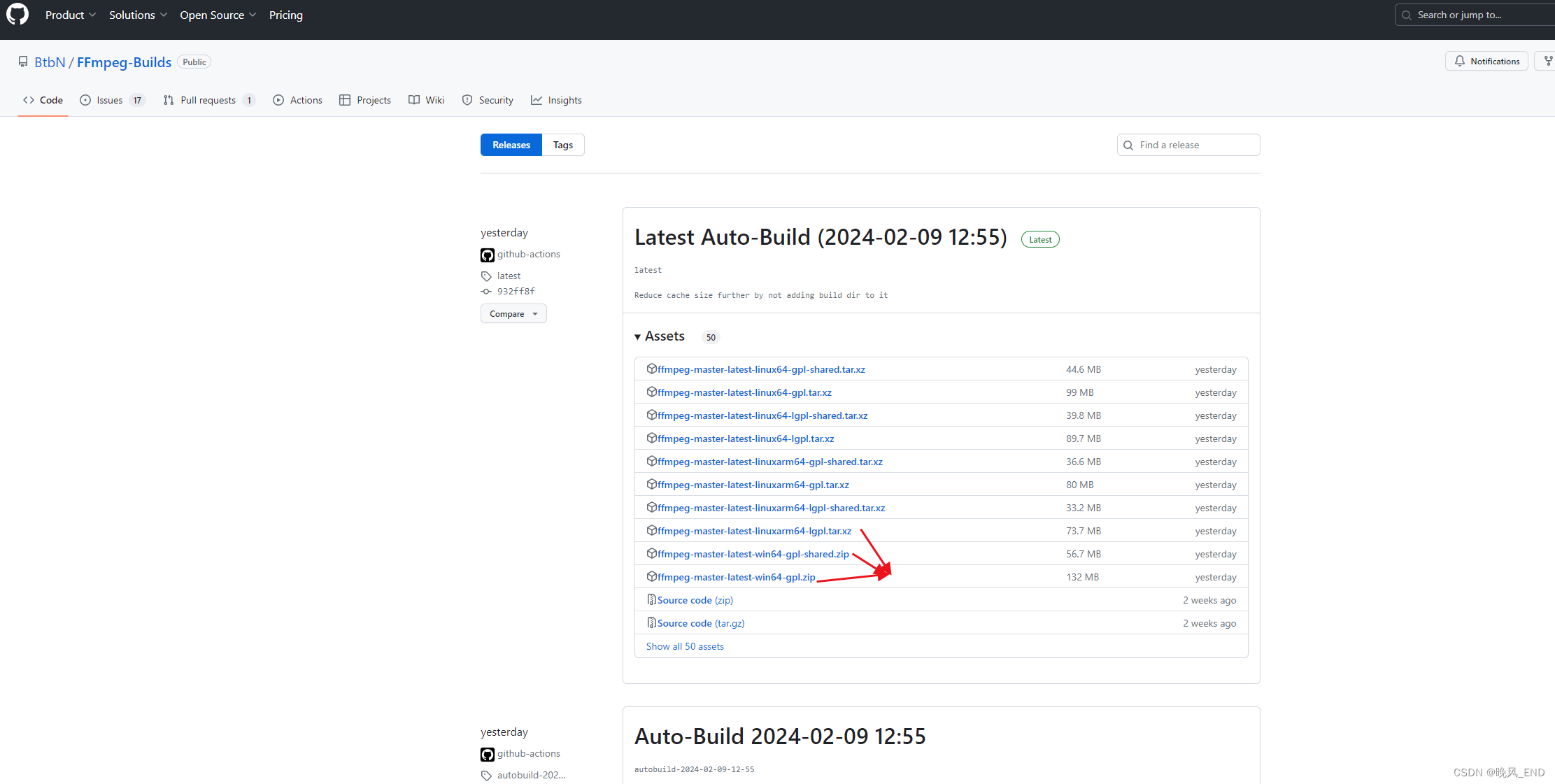Download ffmpeg-master-latest-win64-gpl-shared.zip

[x=753, y=554]
